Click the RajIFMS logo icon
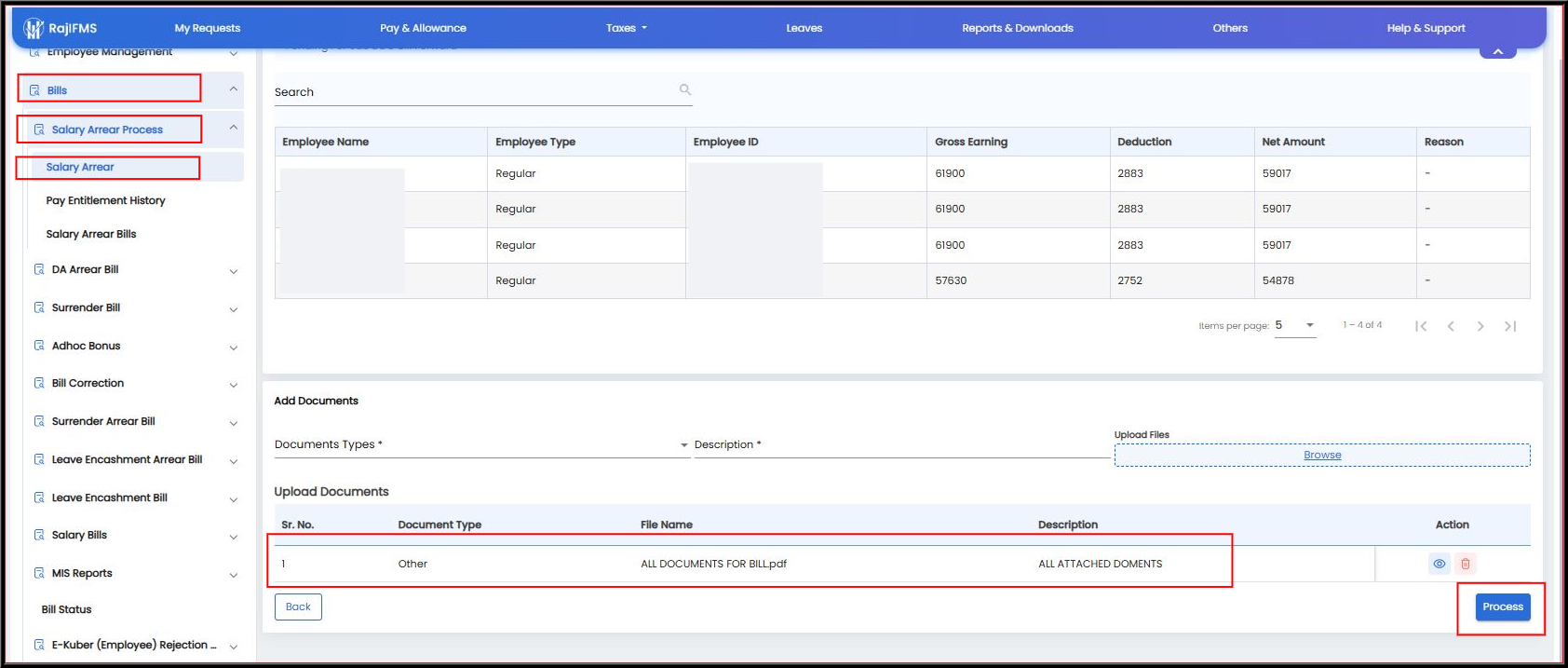The image size is (1568, 668). click(34, 28)
